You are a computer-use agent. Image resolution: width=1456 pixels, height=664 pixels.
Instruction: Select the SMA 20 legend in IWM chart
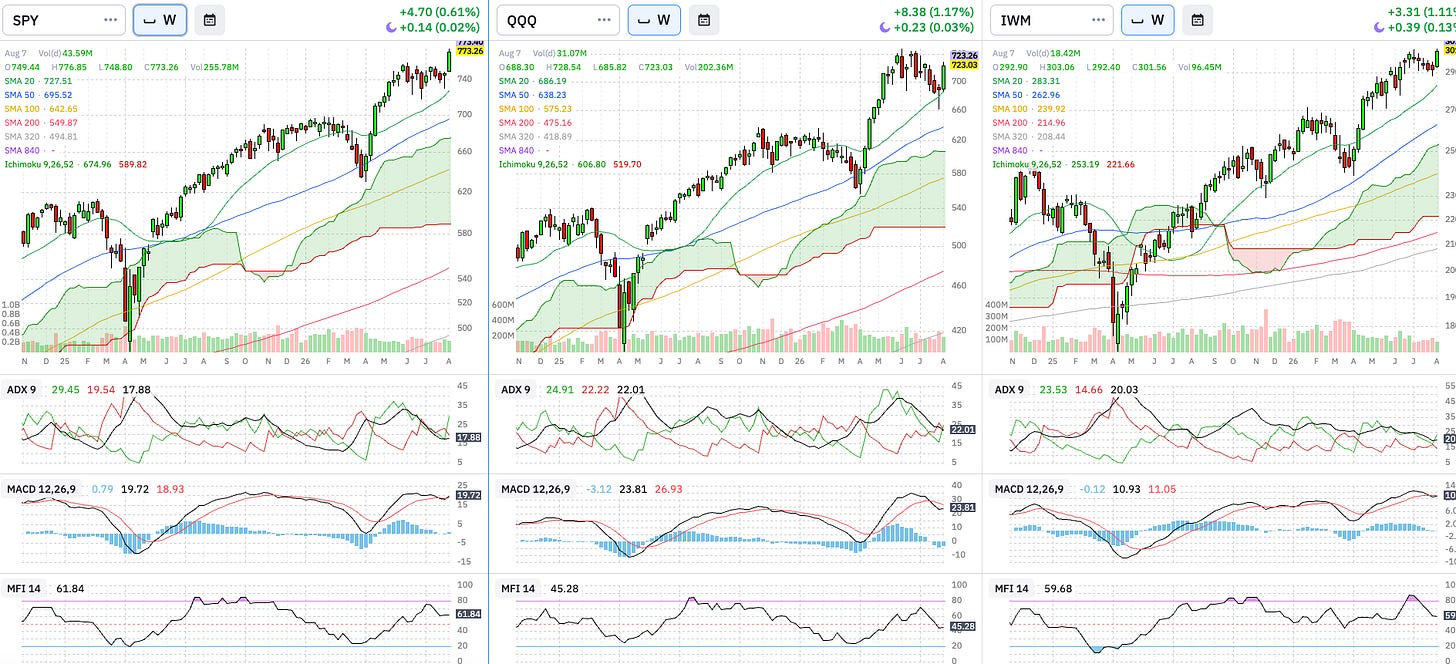[1028, 80]
